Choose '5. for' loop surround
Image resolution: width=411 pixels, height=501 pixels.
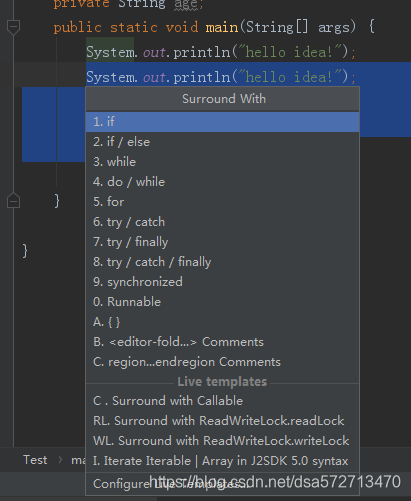pyautogui.click(x=222, y=202)
